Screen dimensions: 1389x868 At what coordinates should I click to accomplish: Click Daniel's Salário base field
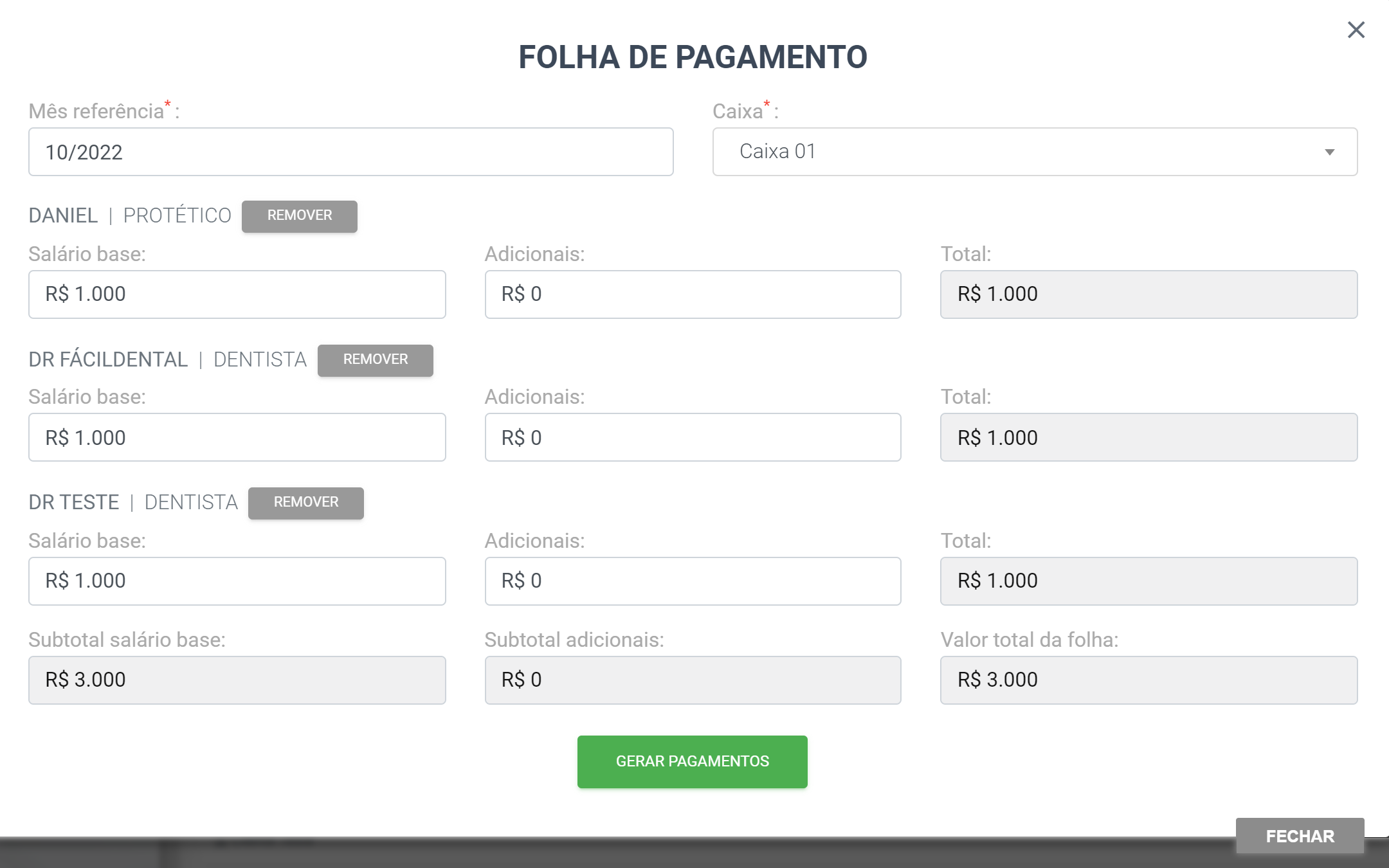pyautogui.click(x=237, y=294)
